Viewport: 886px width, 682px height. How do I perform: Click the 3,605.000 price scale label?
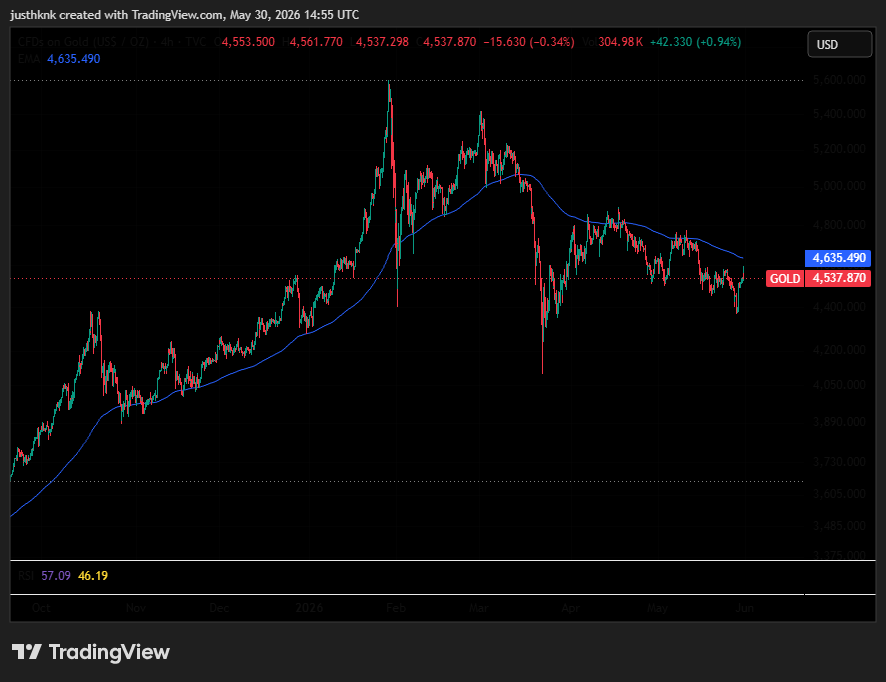tap(839, 494)
